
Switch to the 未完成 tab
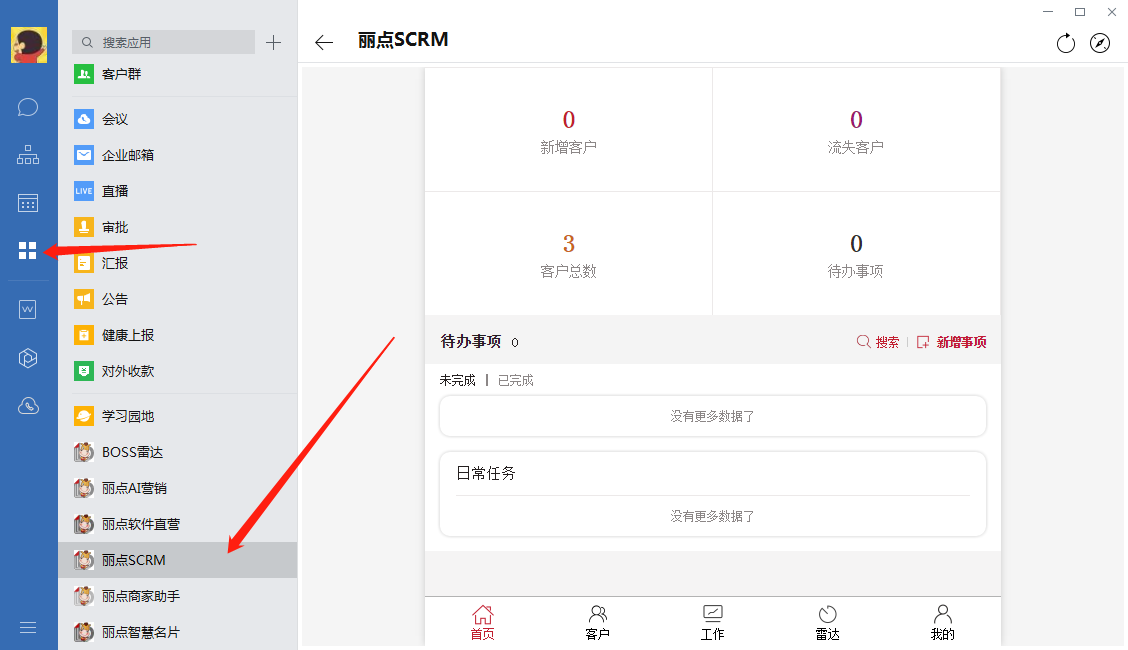[x=458, y=380]
